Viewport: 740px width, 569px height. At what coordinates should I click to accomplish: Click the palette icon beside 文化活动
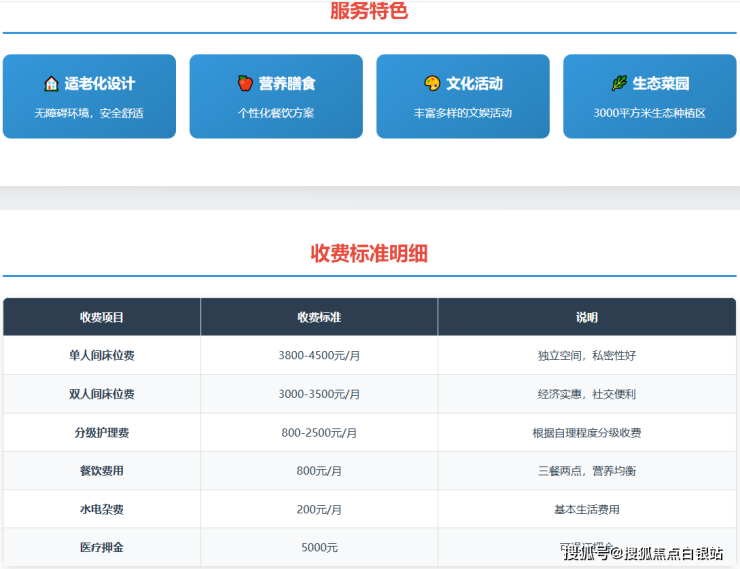click(x=432, y=84)
